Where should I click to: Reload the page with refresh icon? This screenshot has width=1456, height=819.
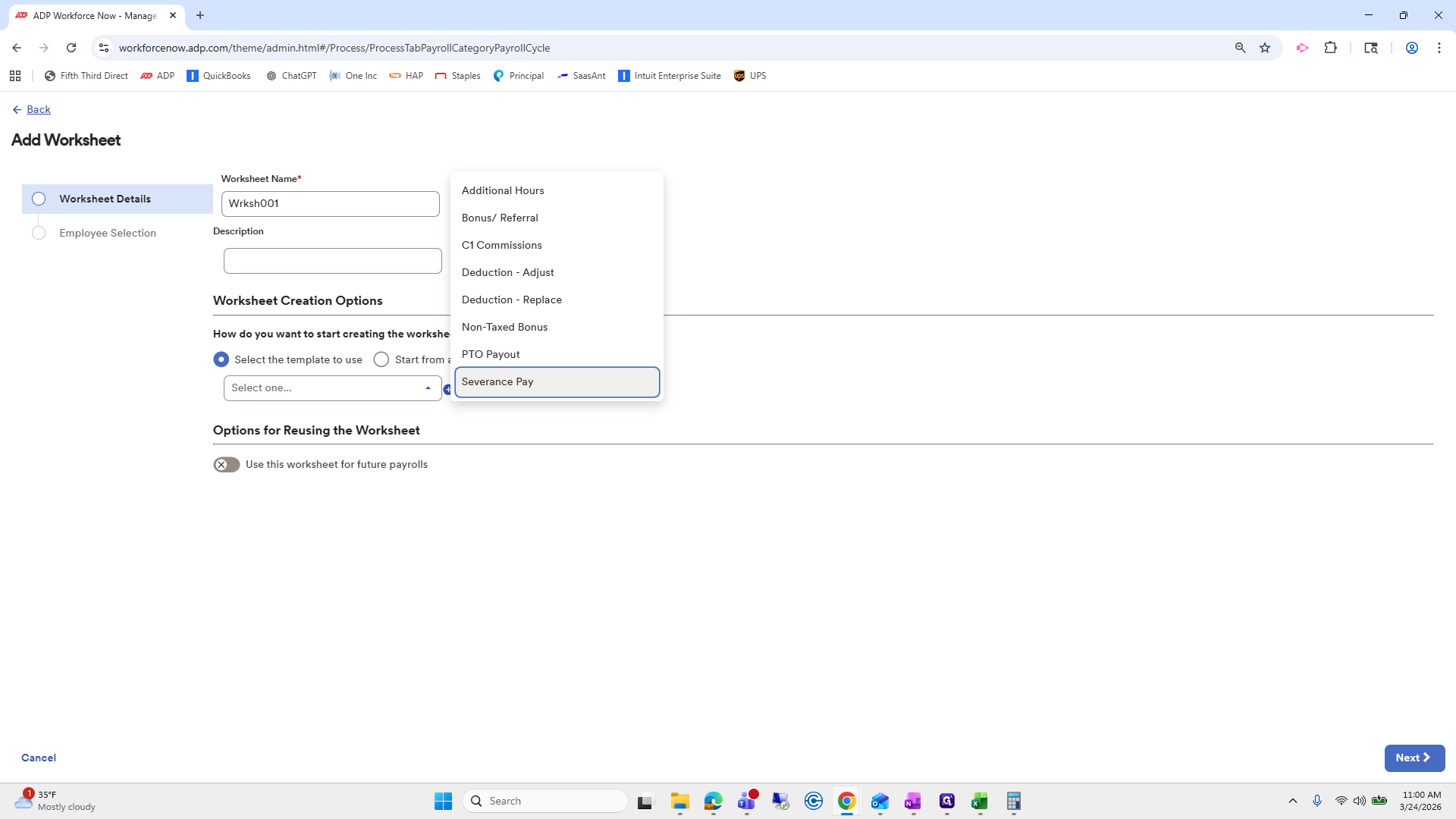click(71, 48)
